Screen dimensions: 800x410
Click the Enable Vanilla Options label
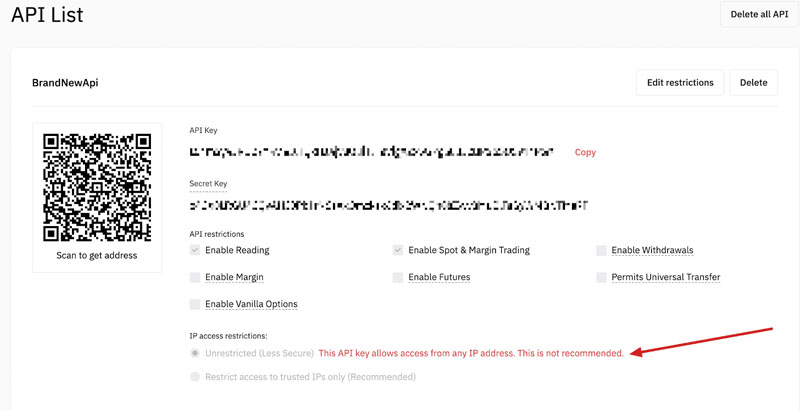click(251, 304)
